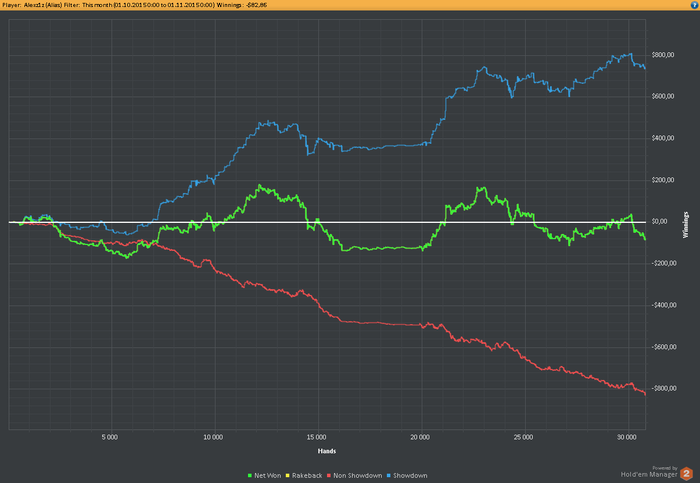Click the '20 000' hands axis label
The width and height of the screenshot is (700, 483).
(420, 437)
